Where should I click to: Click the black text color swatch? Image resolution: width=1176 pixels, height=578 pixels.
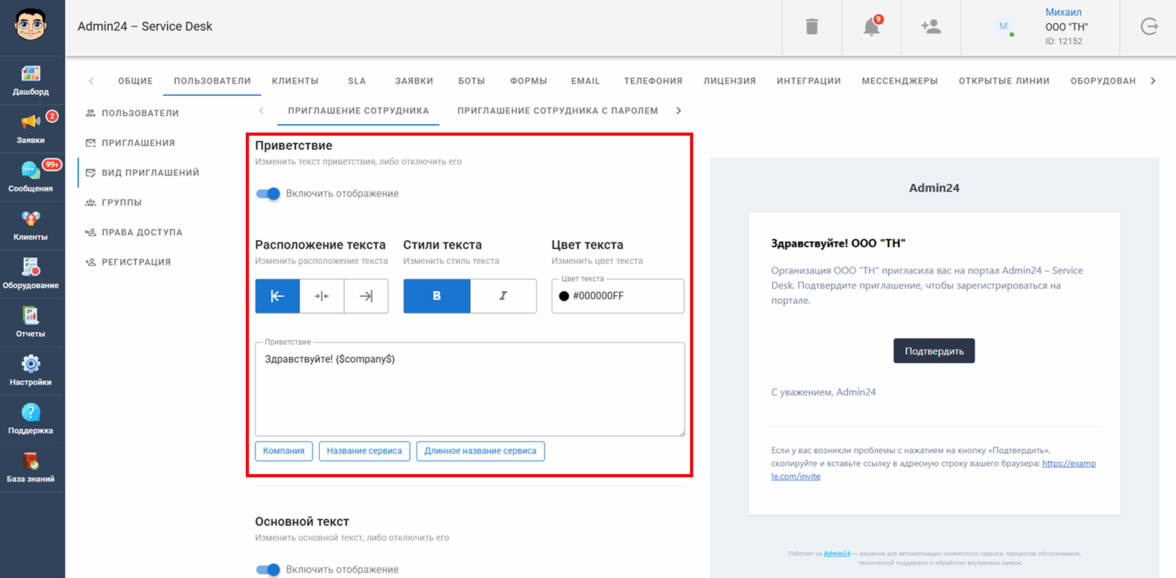[564, 296]
